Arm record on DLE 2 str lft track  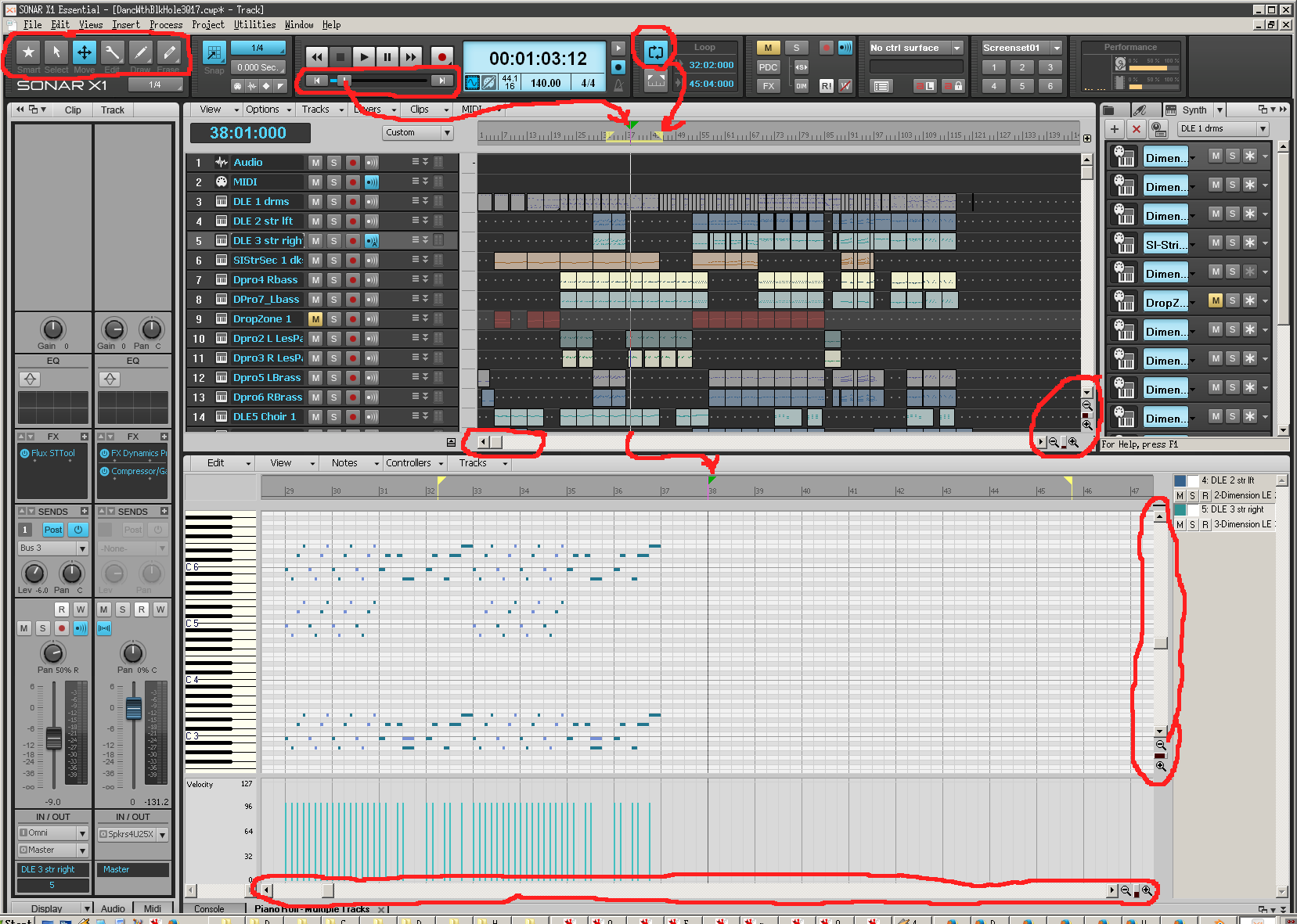352,221
